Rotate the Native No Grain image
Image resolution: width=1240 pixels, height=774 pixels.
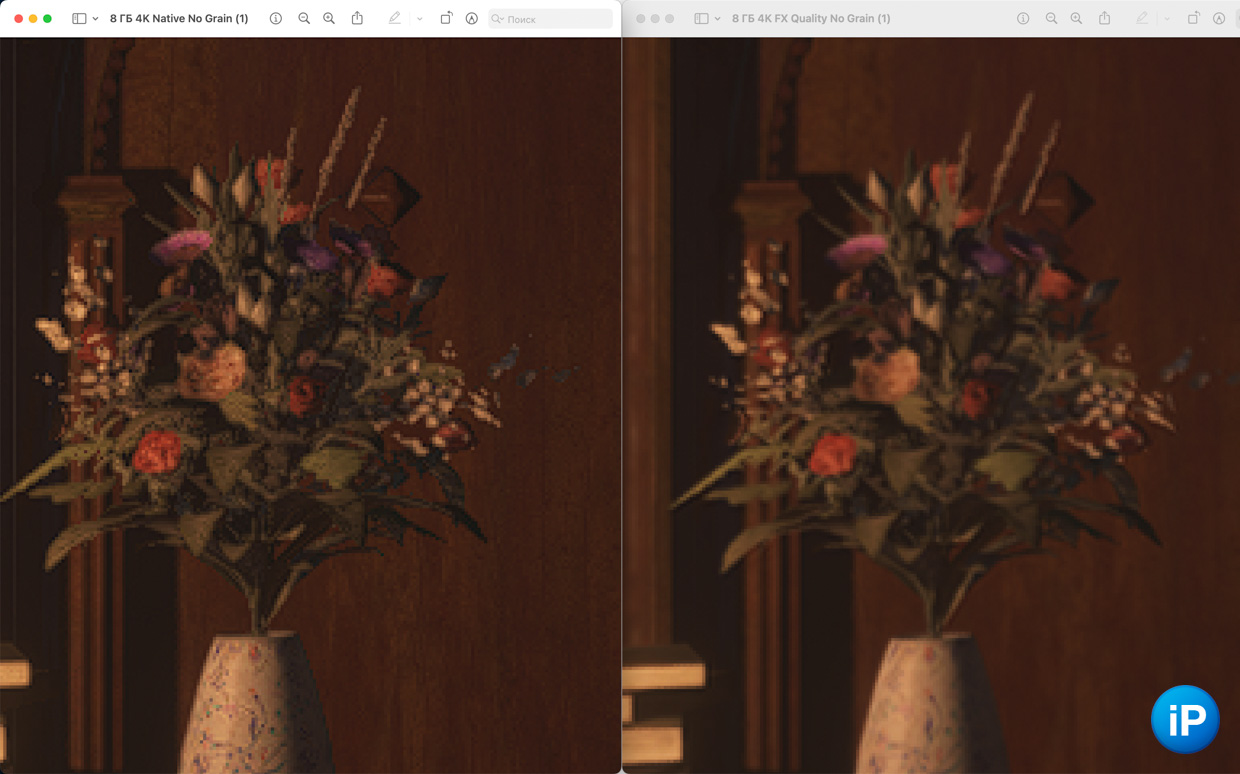click(x=446, y=18)
